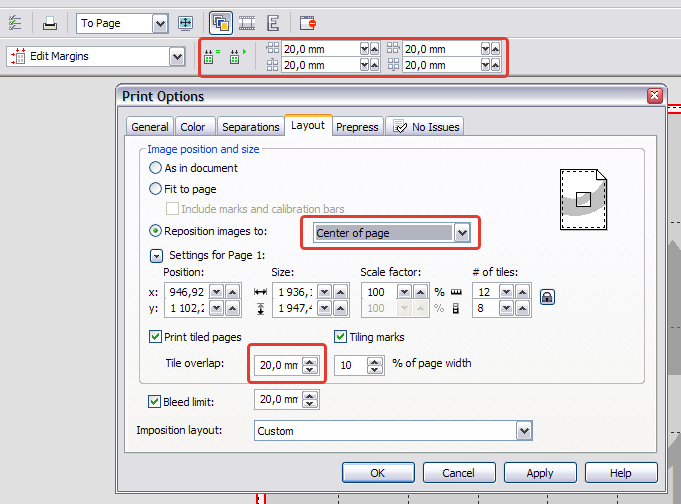
Task: Click the No Issues preflight checkmark icon
Action: point(400,126)
